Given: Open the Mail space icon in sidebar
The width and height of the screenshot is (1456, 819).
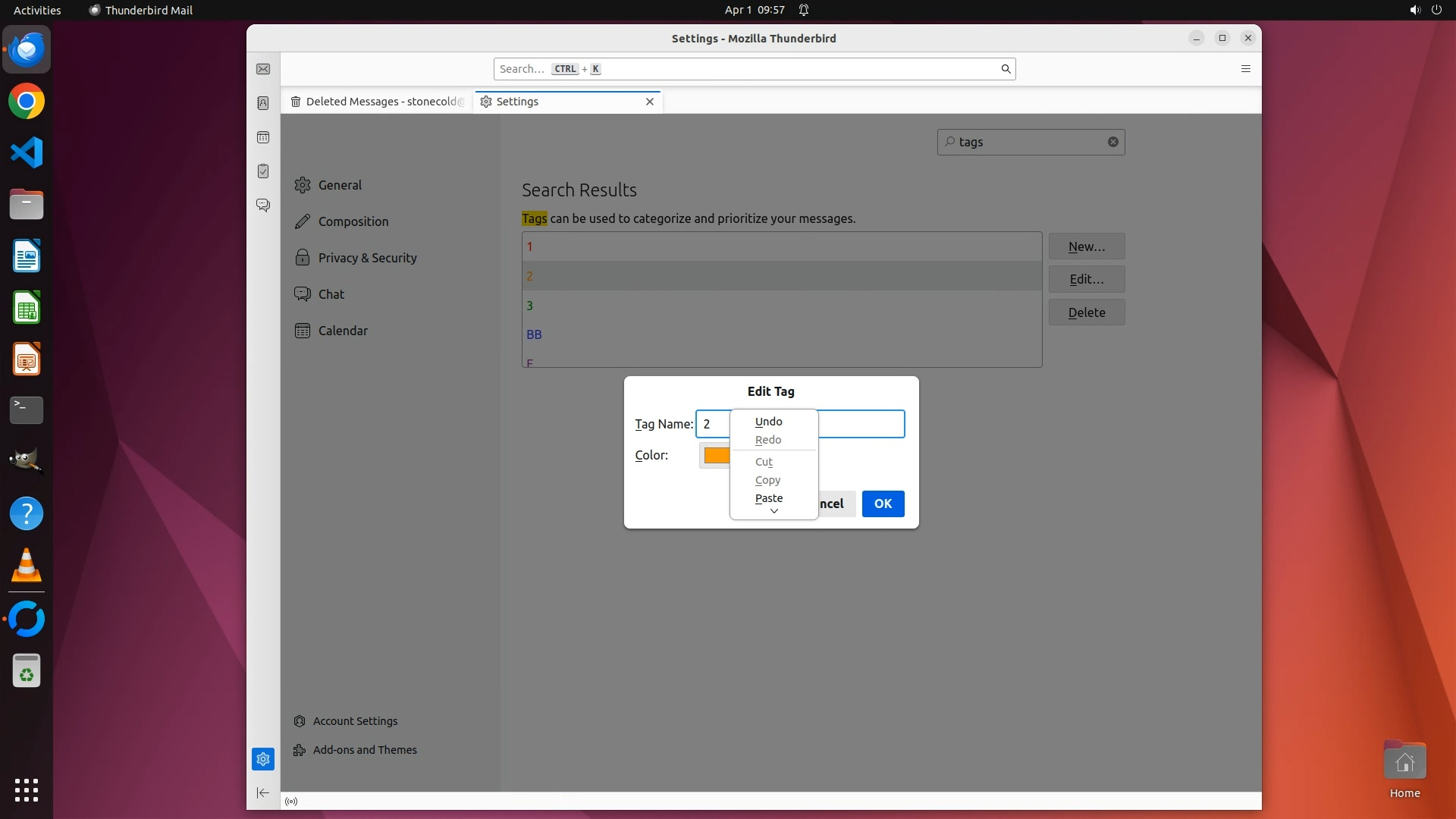Looking at the screenshot, I should point(263,69).
